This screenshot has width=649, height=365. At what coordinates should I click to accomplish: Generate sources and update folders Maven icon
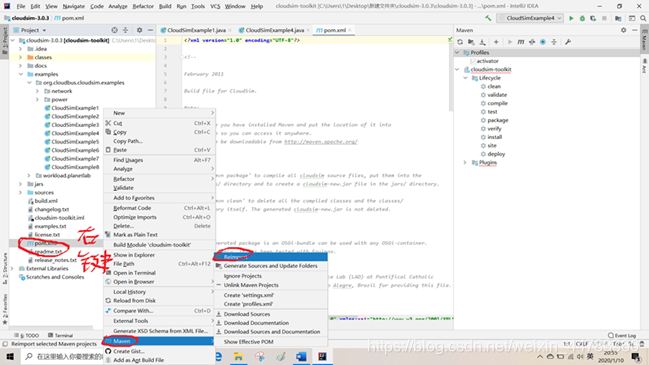pyautogui.click(x=471, y=42)
